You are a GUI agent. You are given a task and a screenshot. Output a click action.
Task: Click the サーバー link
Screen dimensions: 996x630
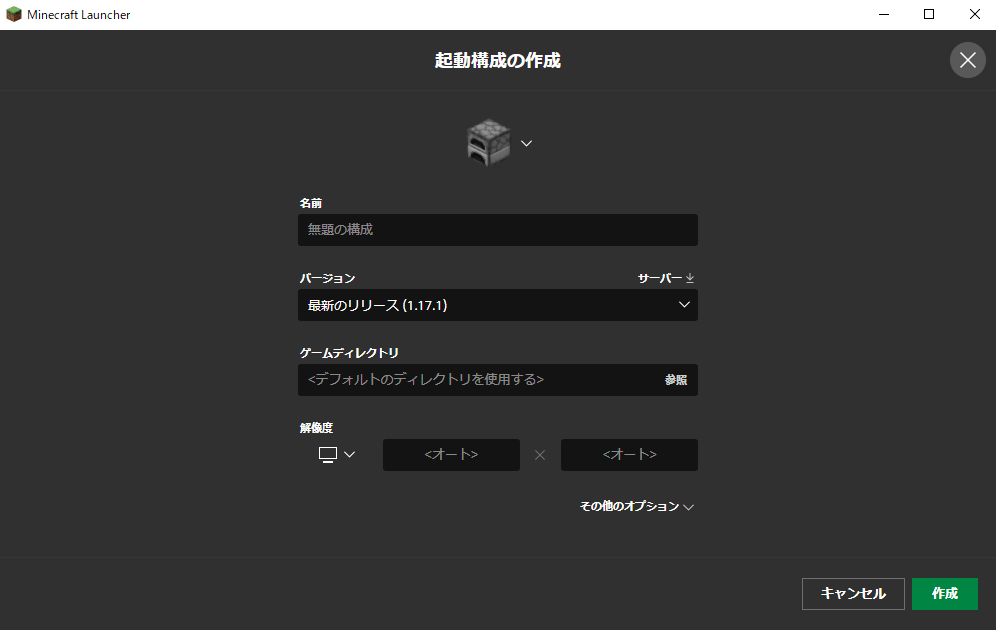[x=658, y=277]
